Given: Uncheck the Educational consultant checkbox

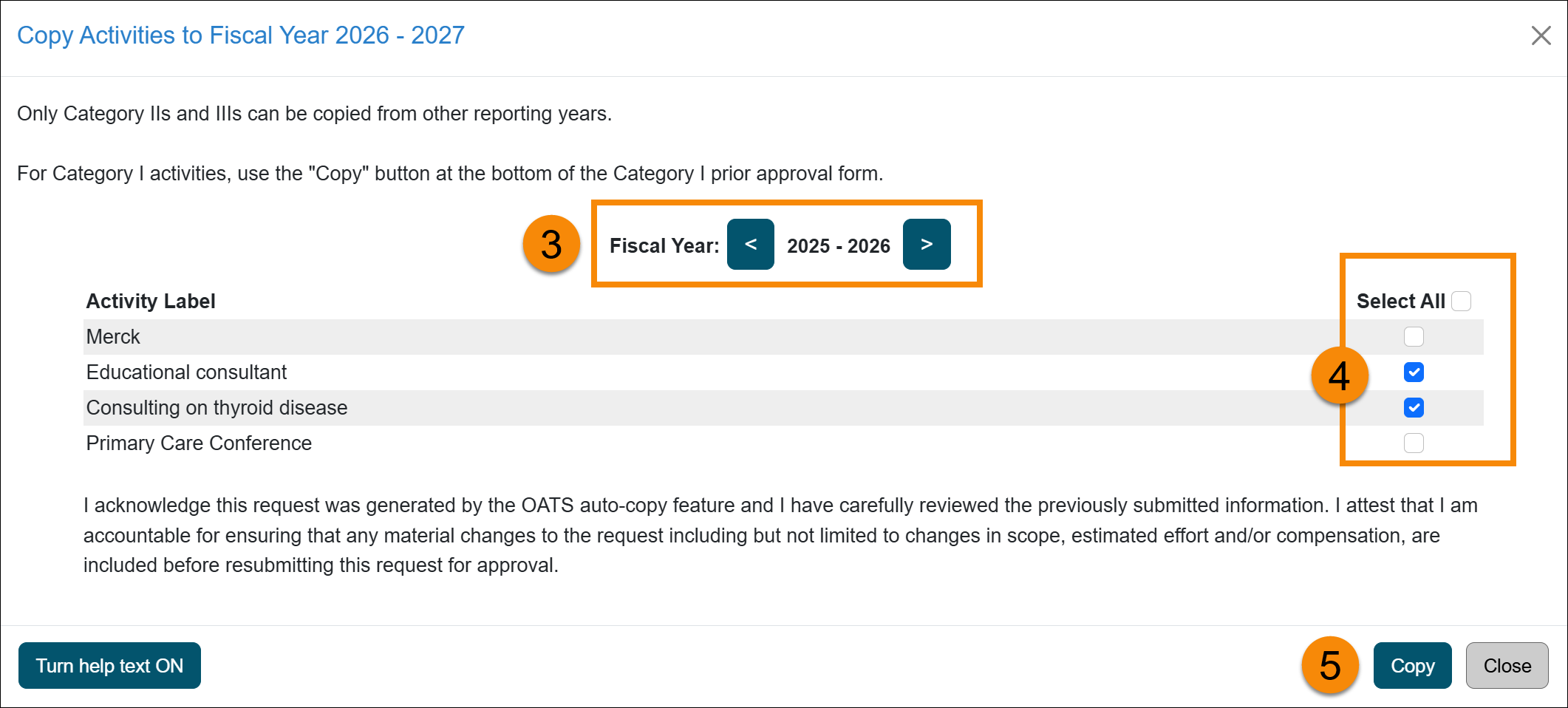Looking at the screenshot, I should coord(1414,372).
